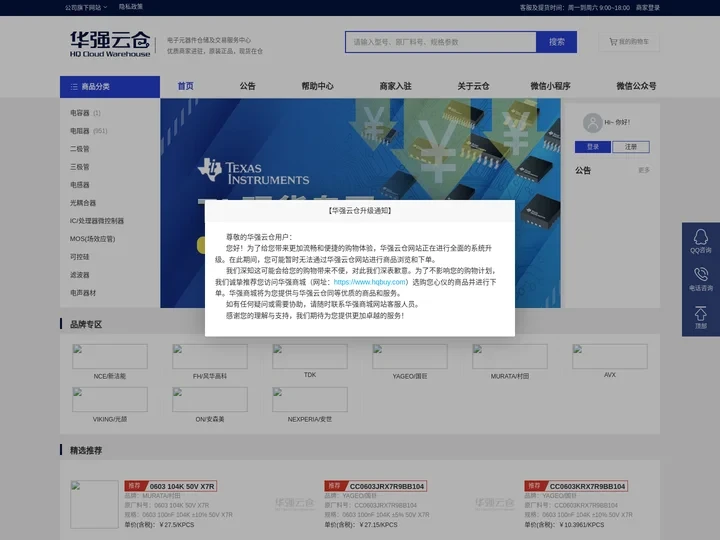Screen dimensions: 720x540
Task: Select the 商家入驻 tab
Action: point(395,86)
